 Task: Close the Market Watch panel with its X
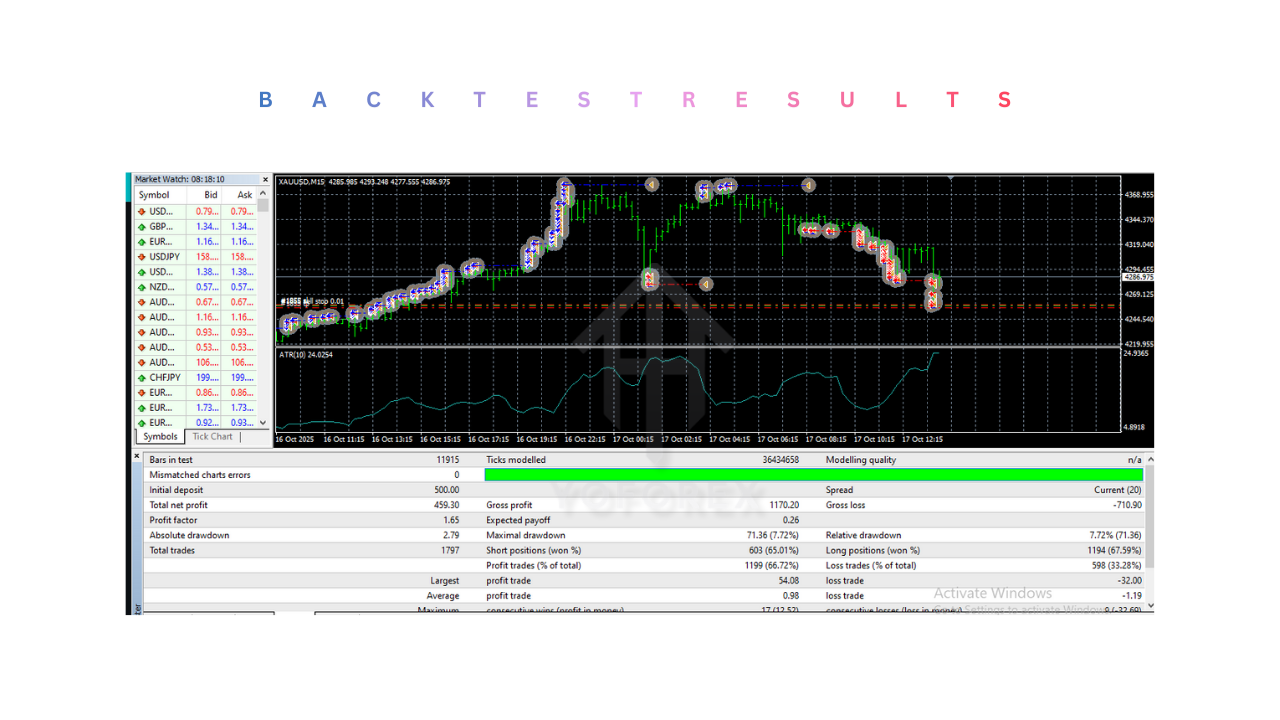coord(265,179)
